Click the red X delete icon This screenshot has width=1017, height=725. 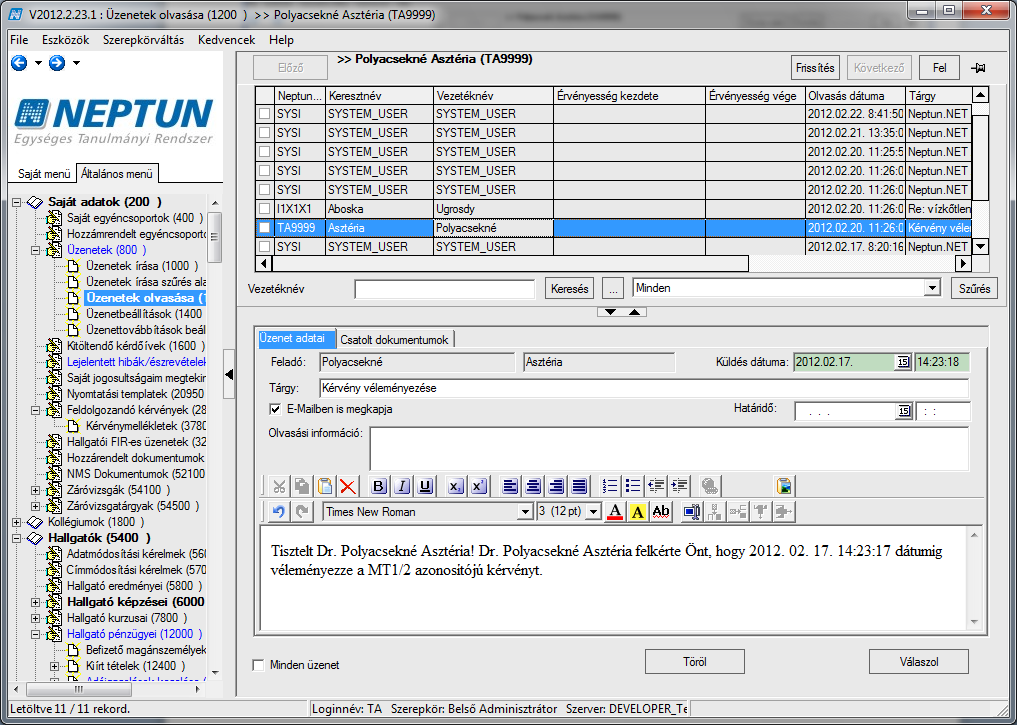tap(348, 486)
